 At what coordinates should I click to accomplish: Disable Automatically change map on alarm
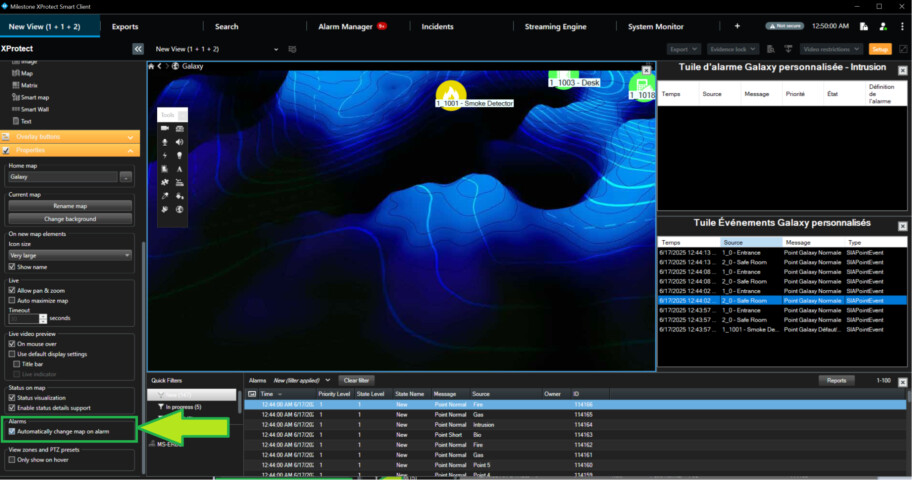(x=12, y=431)
